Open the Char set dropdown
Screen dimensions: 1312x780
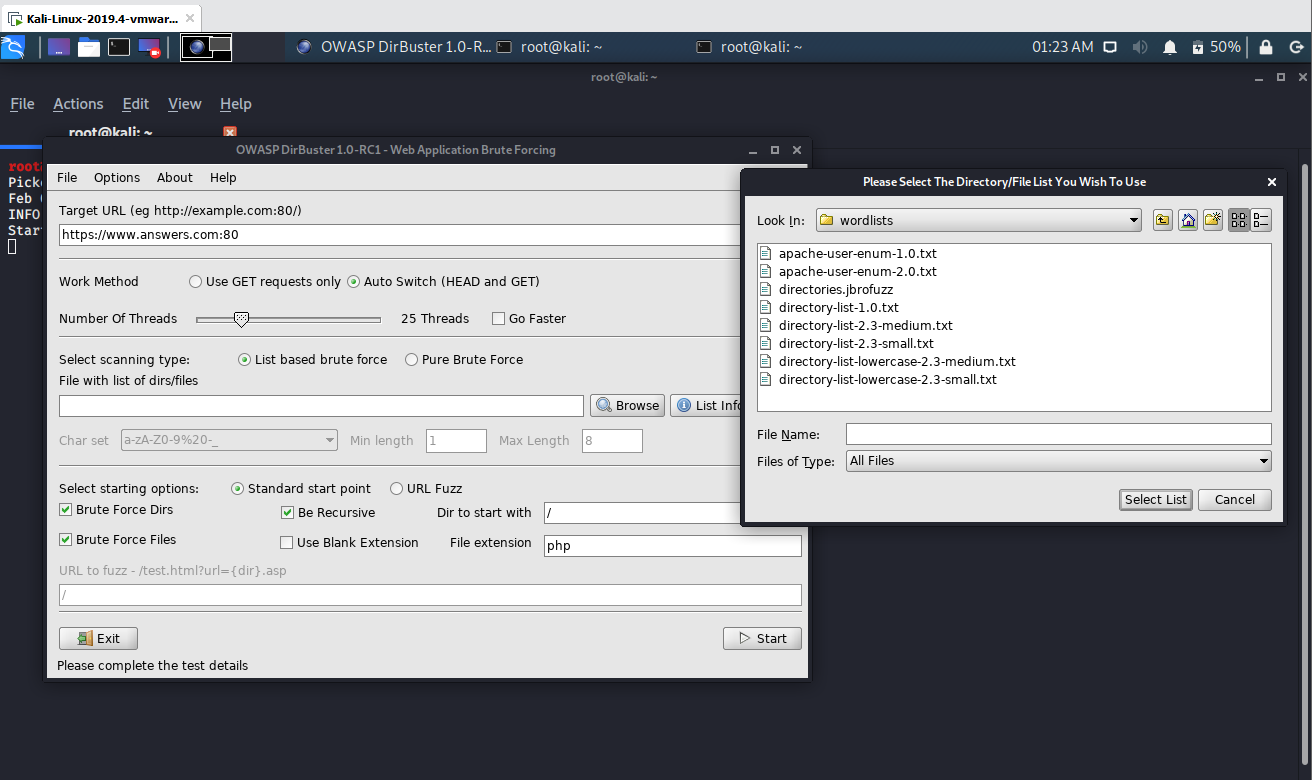[x=229, y=441]
